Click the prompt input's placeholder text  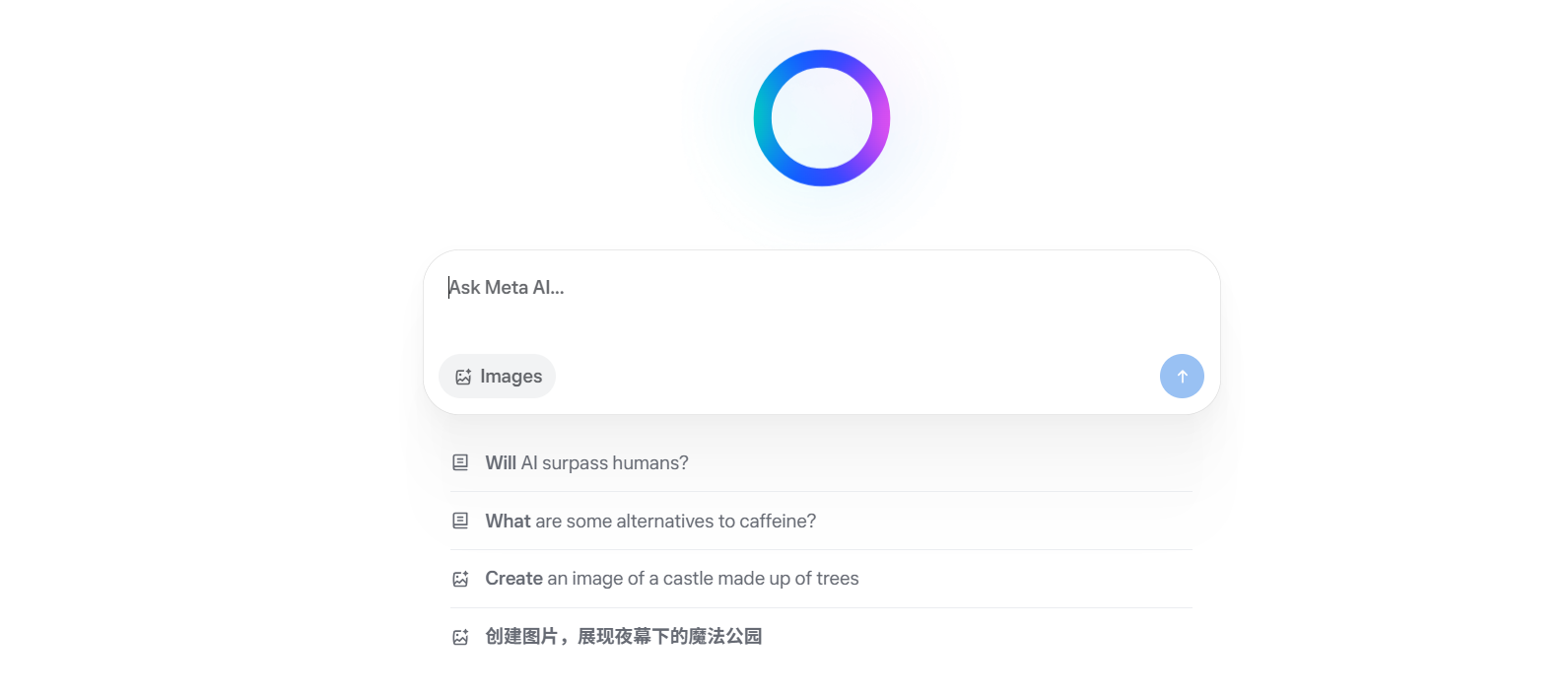click(506, 287)
